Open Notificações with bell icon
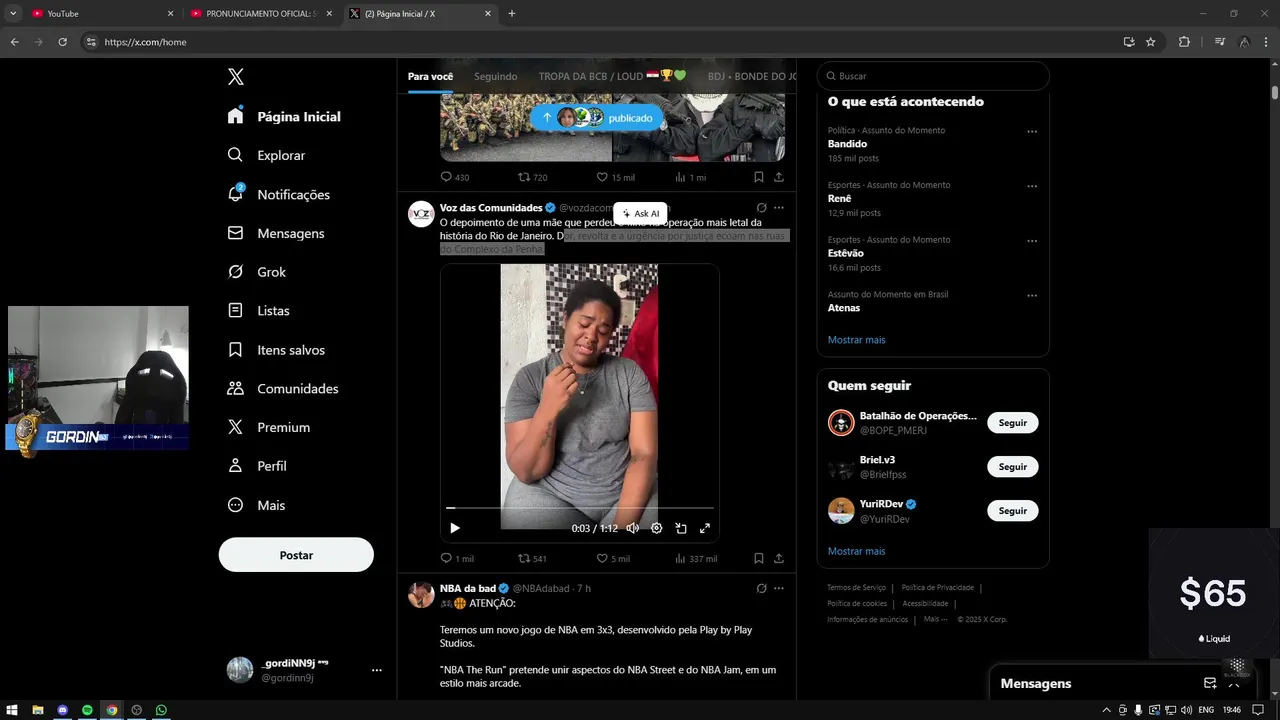Viewport: 1280px width, 720px height. point(278,194)
